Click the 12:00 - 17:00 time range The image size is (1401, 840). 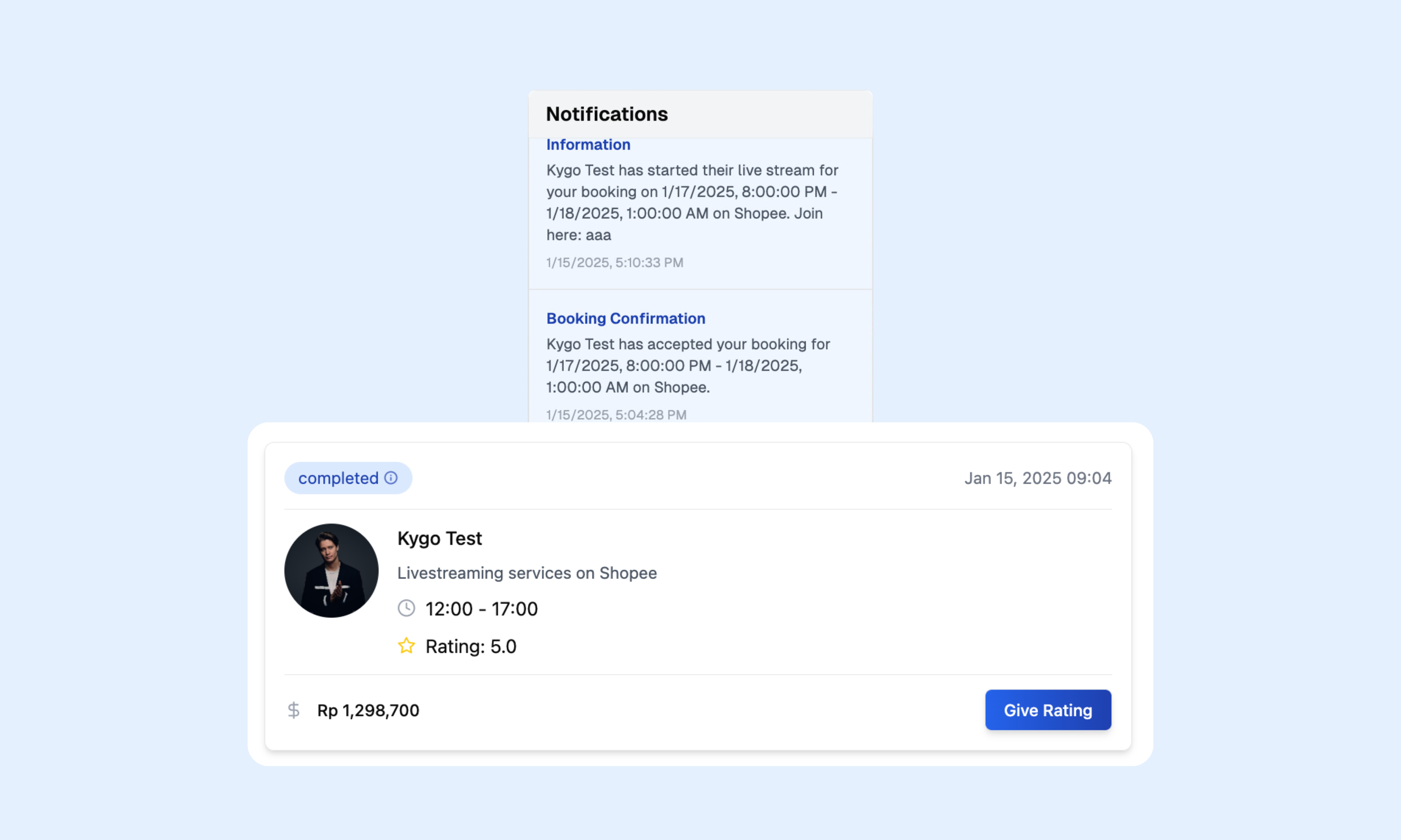pos(481,609)
